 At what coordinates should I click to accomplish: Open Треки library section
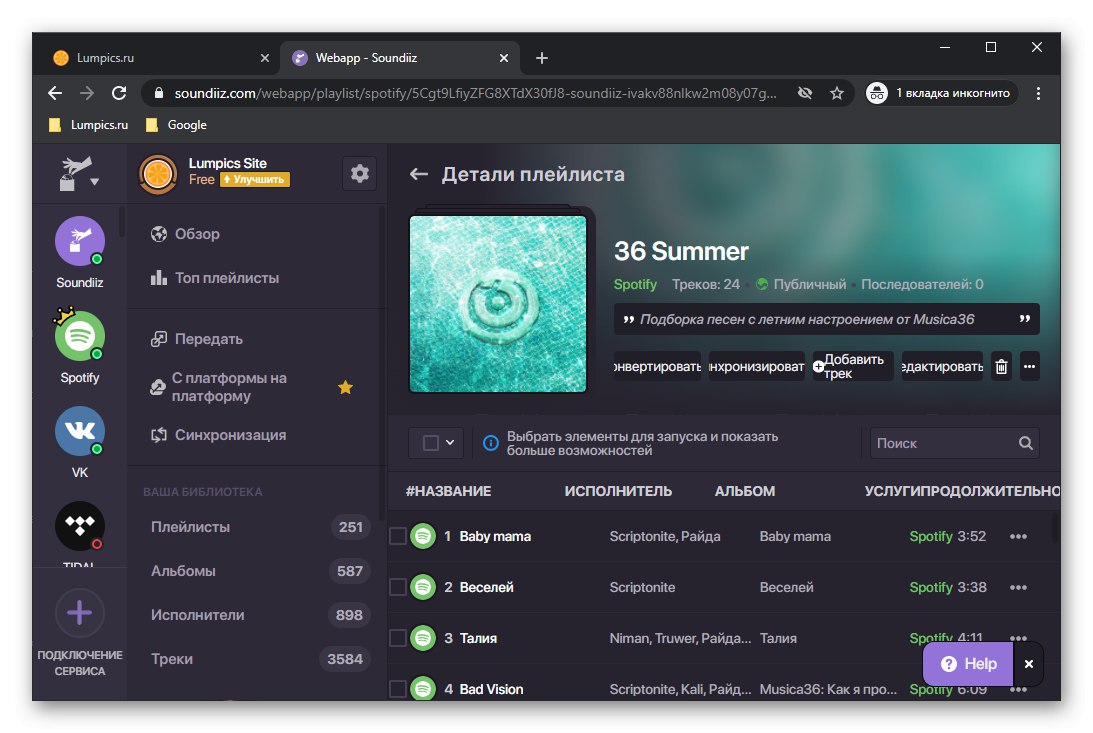257,659
